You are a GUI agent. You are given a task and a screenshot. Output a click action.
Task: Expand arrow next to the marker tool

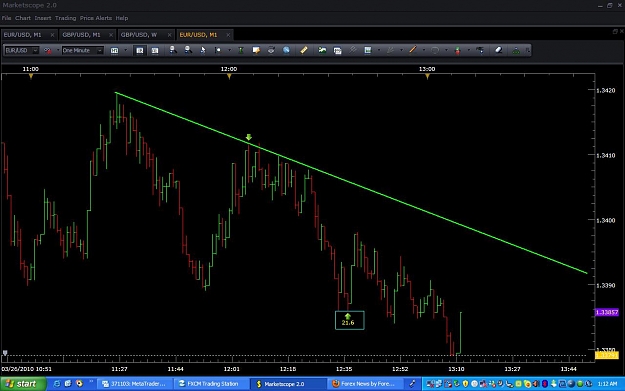coord(229,50)
